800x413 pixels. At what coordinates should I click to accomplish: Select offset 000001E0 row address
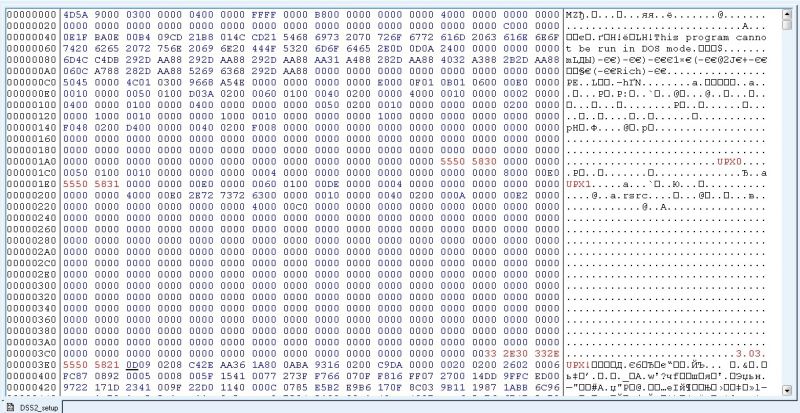tap(32, 184)
